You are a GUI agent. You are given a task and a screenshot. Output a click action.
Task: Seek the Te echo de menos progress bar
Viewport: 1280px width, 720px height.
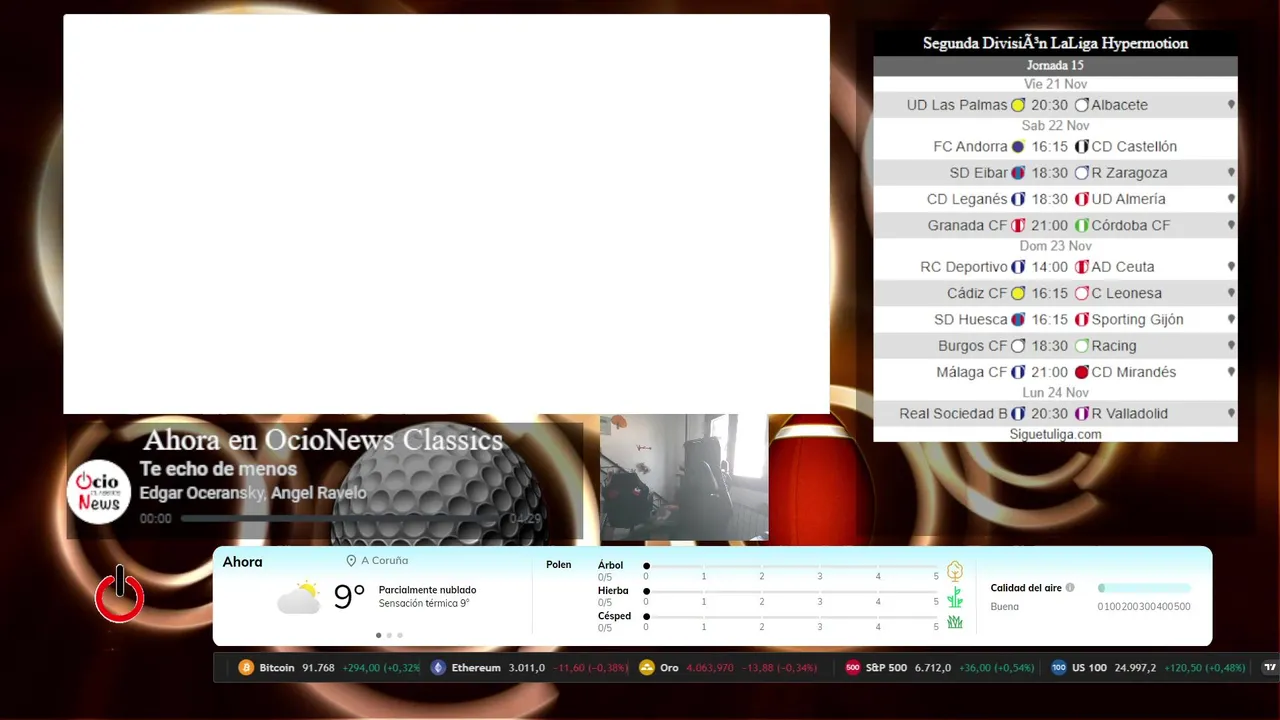point(341,519)
